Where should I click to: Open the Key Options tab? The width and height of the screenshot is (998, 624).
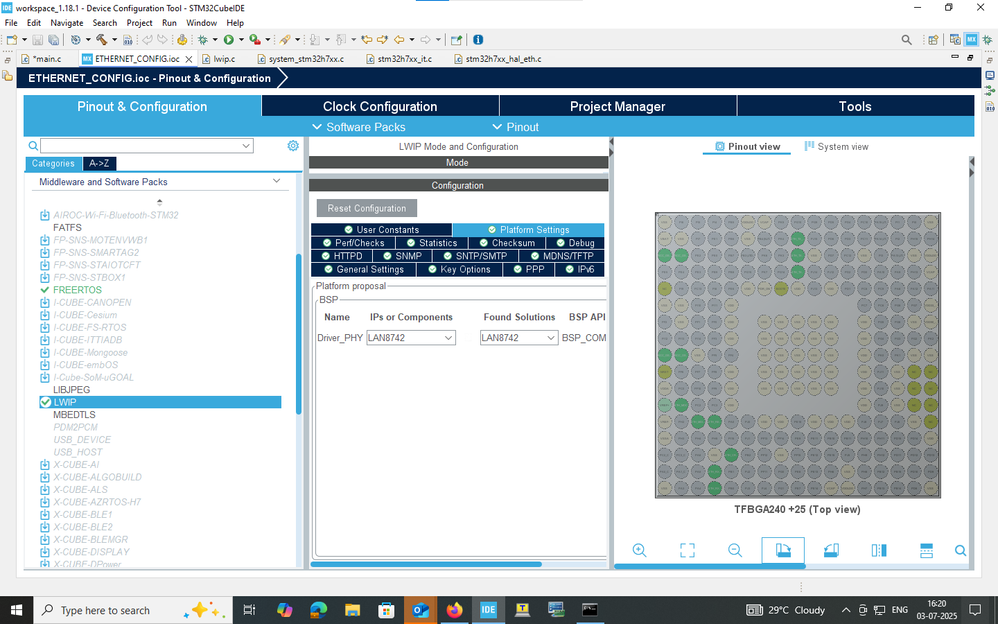pyautogui.click(x=459, y=269)
